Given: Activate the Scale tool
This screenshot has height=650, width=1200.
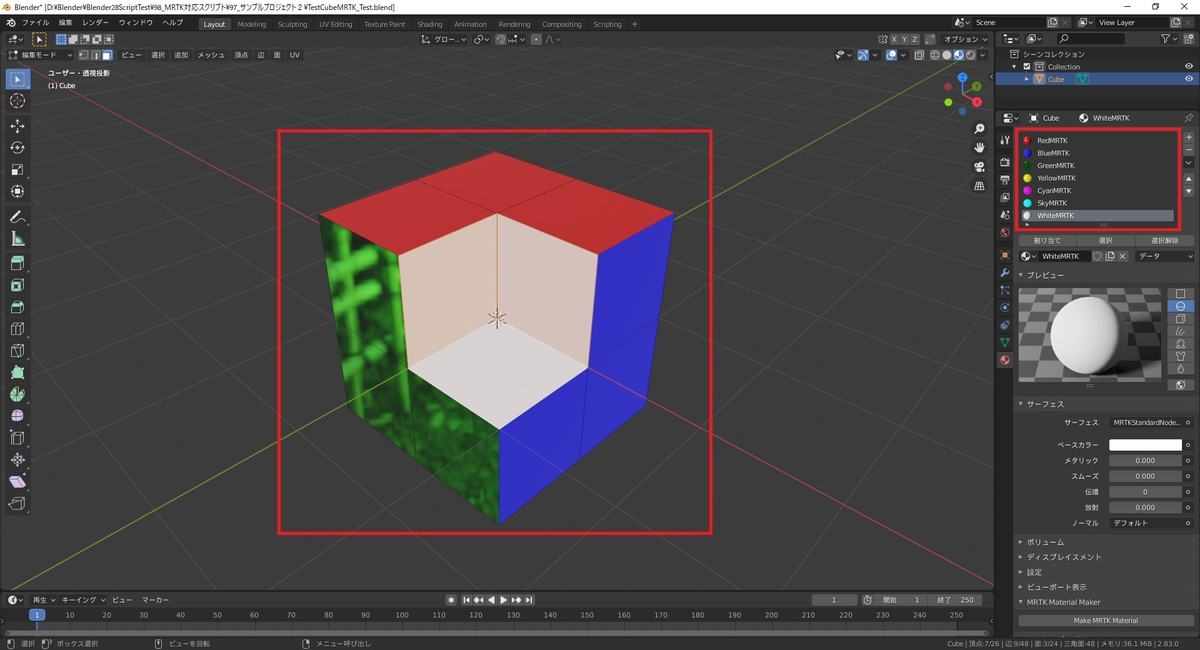Looking at the screenshot, I should point(17,169).
